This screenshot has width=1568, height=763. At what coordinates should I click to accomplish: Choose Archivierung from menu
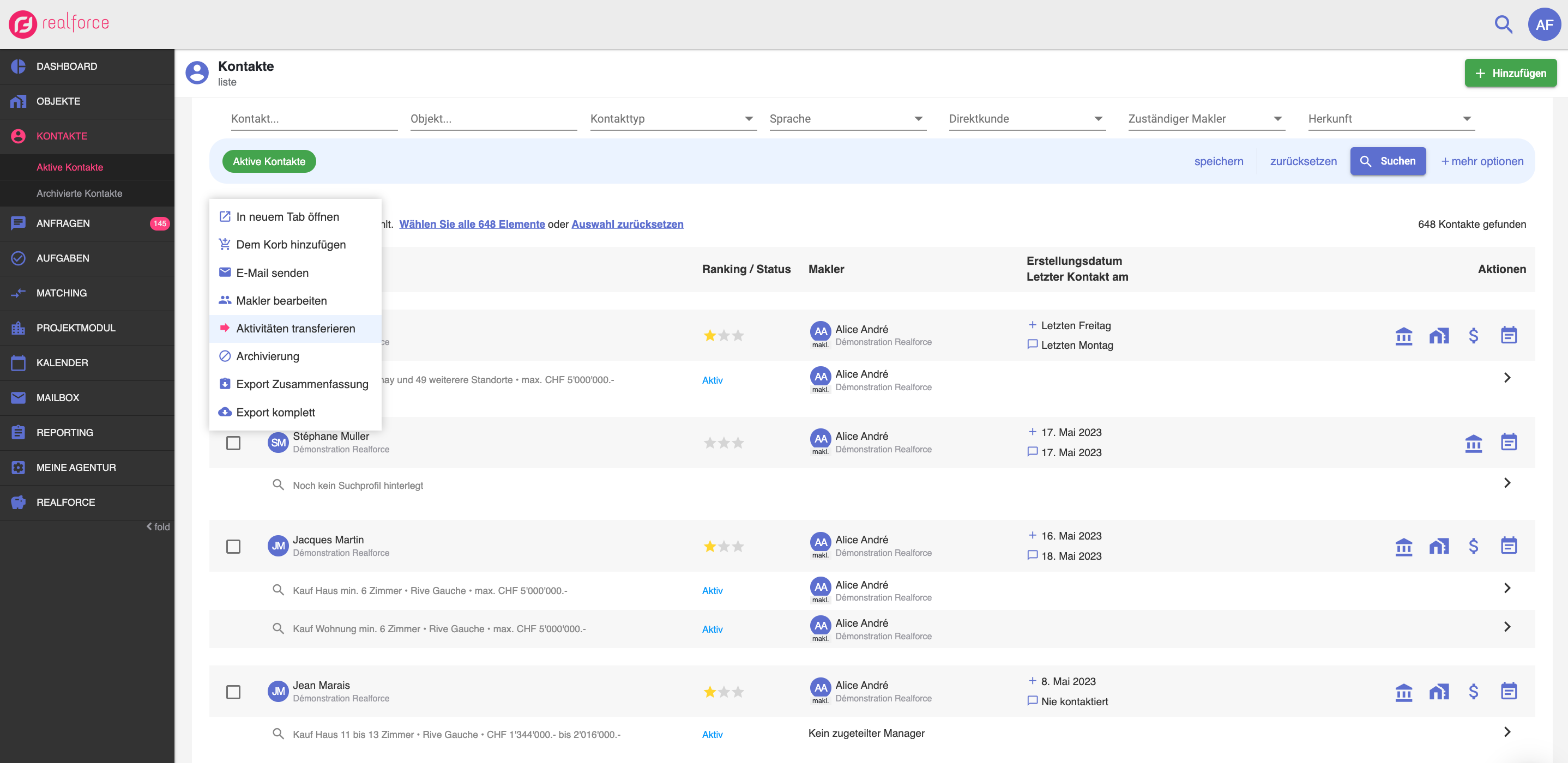[x=295, y=356]
